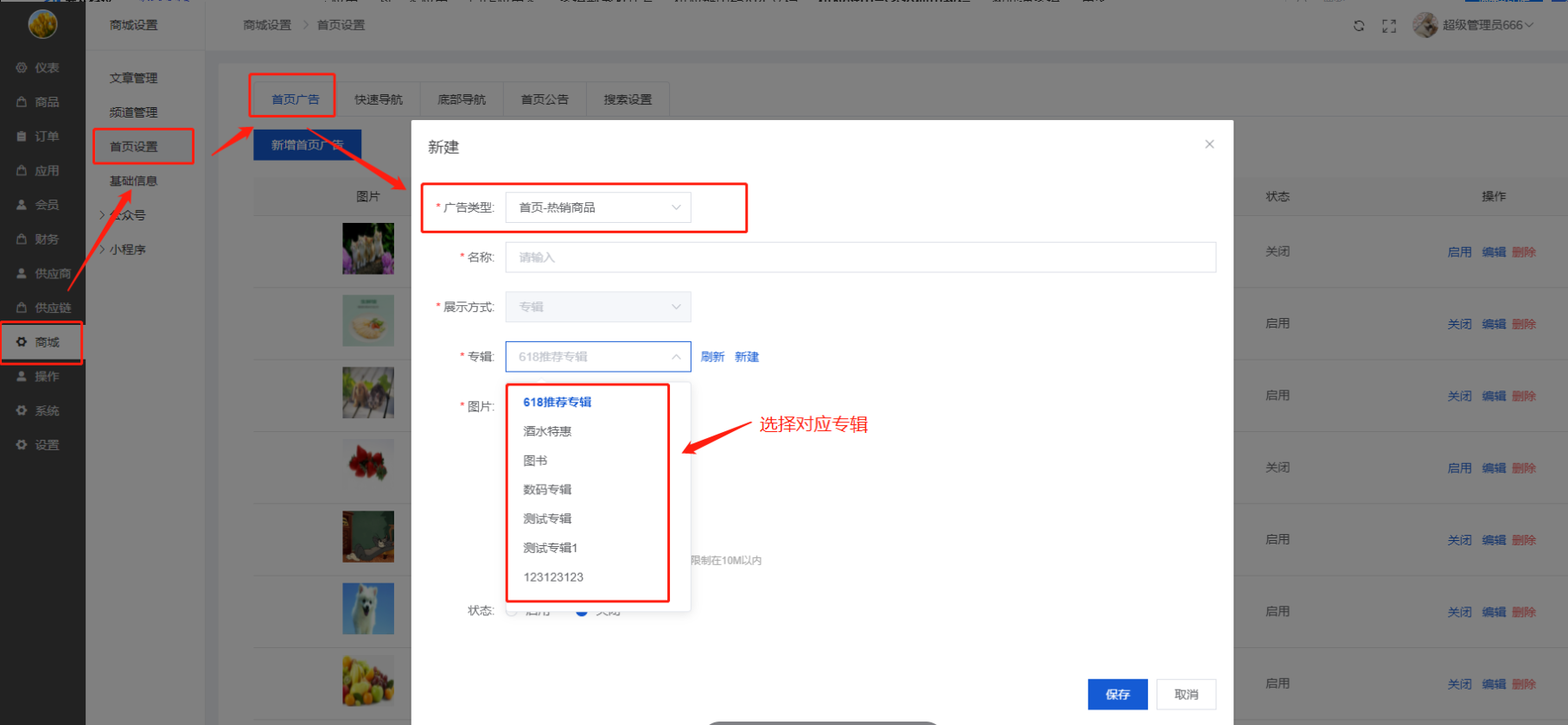Open the 会员 person icon in sidebar
The width and height of the screenshot is (1568, 725).
22,205
